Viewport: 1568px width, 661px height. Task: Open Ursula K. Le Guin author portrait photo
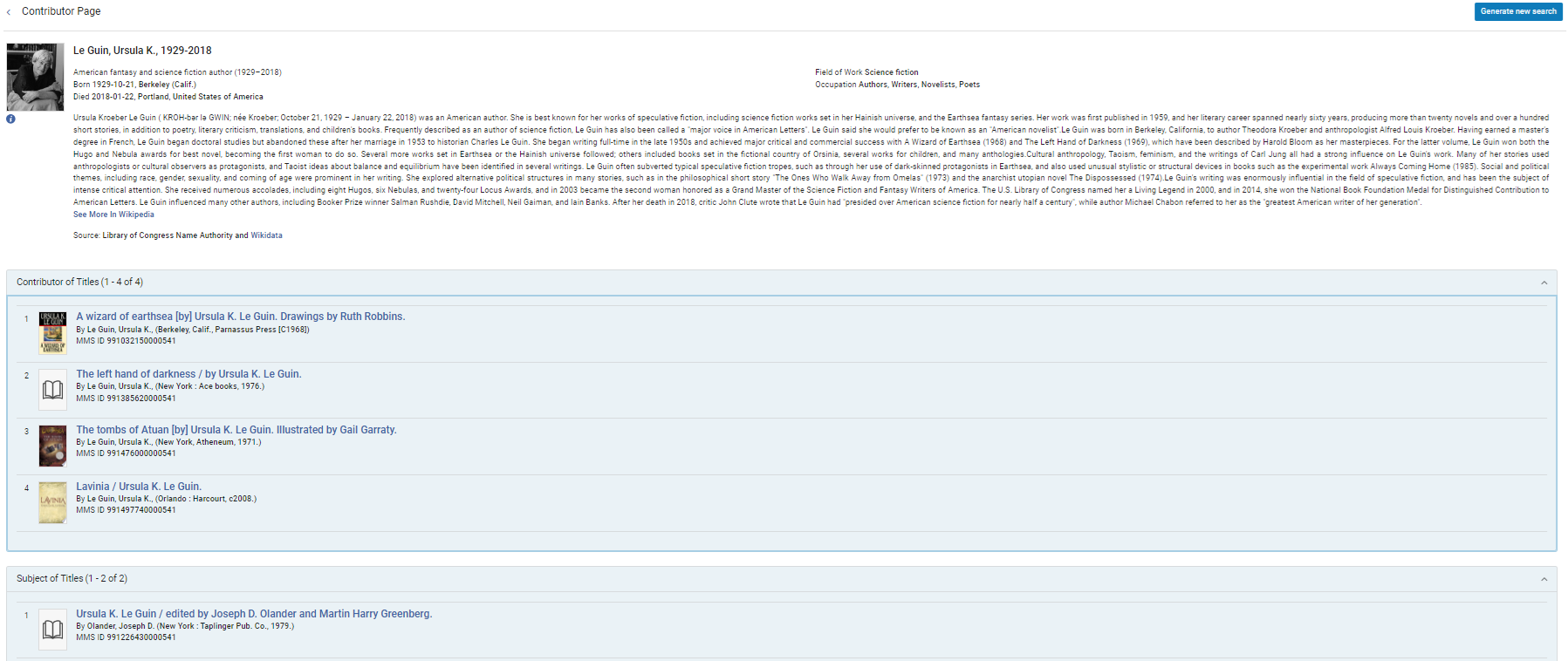[35, 77]
